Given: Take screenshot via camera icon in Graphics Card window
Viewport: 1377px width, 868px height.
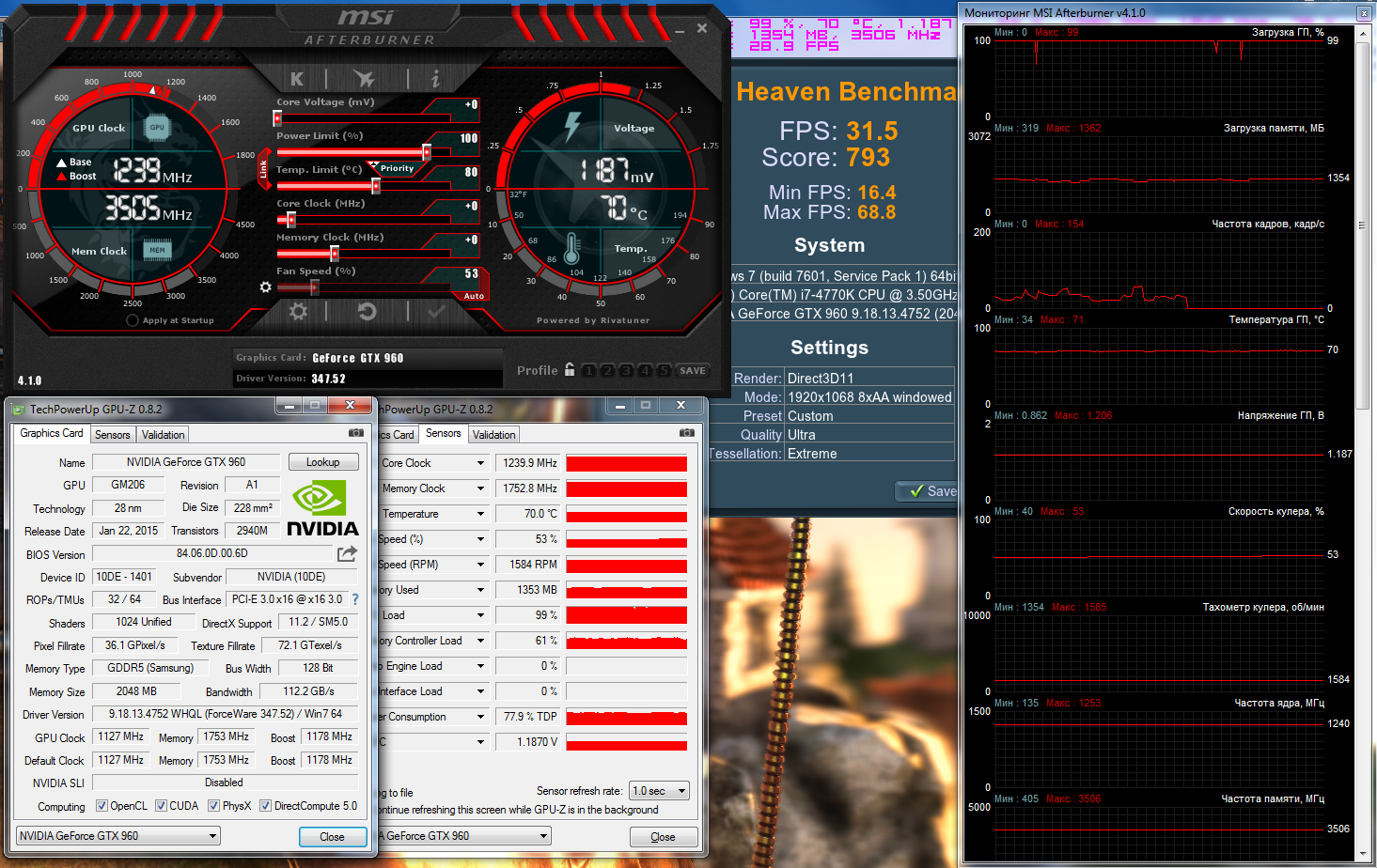Looking at the screenshot, I should coord(356,433).
